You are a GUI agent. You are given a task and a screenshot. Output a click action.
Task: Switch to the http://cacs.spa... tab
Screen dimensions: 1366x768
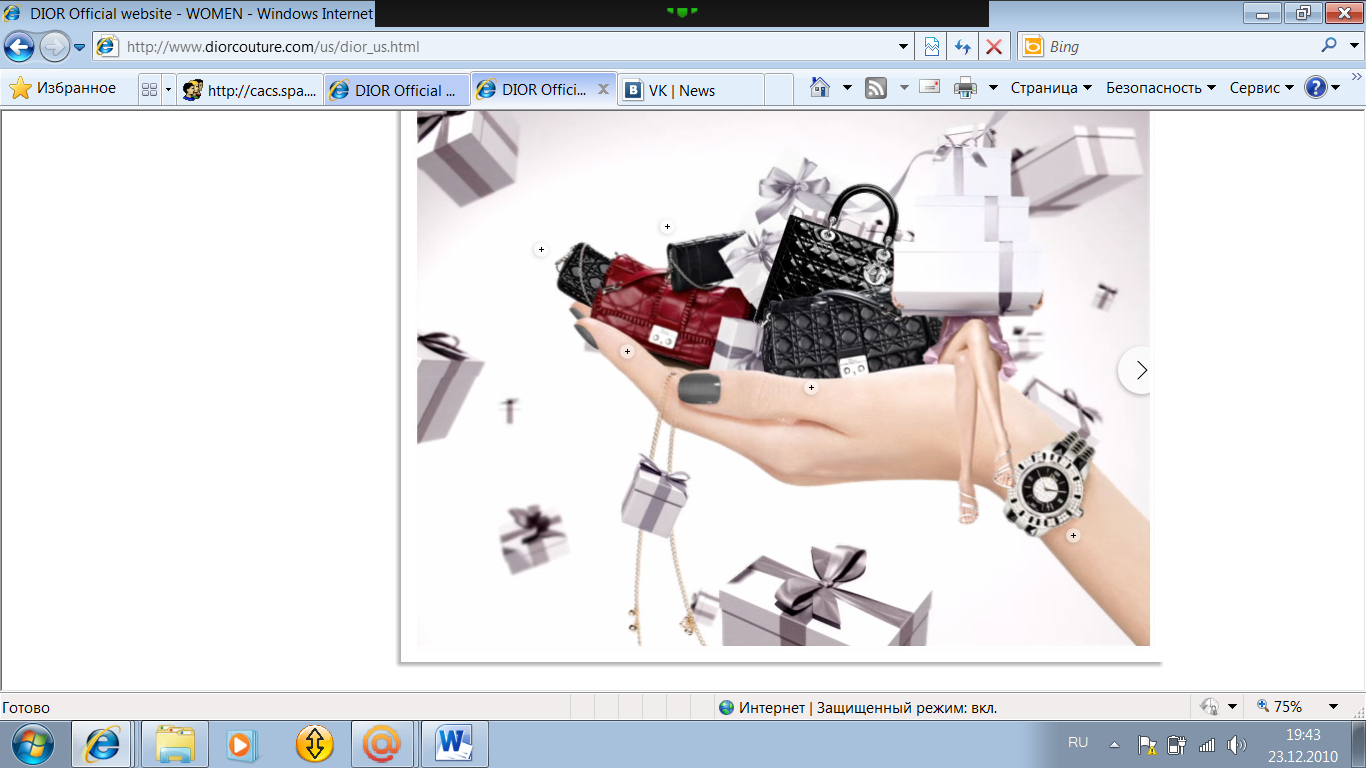250,89
